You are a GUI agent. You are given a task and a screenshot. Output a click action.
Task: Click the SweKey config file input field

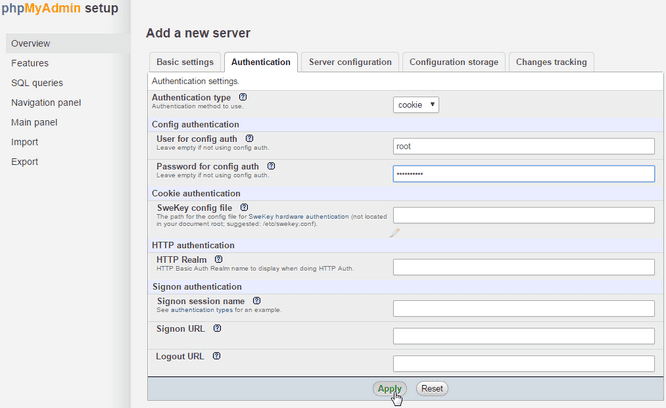pos(523,215)
